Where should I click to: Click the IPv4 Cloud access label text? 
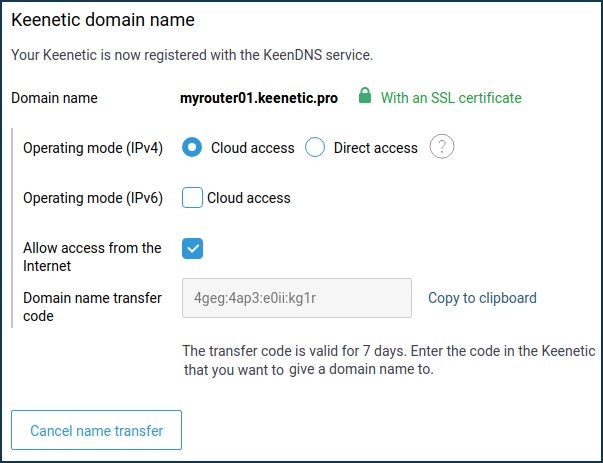coord(252,148)
